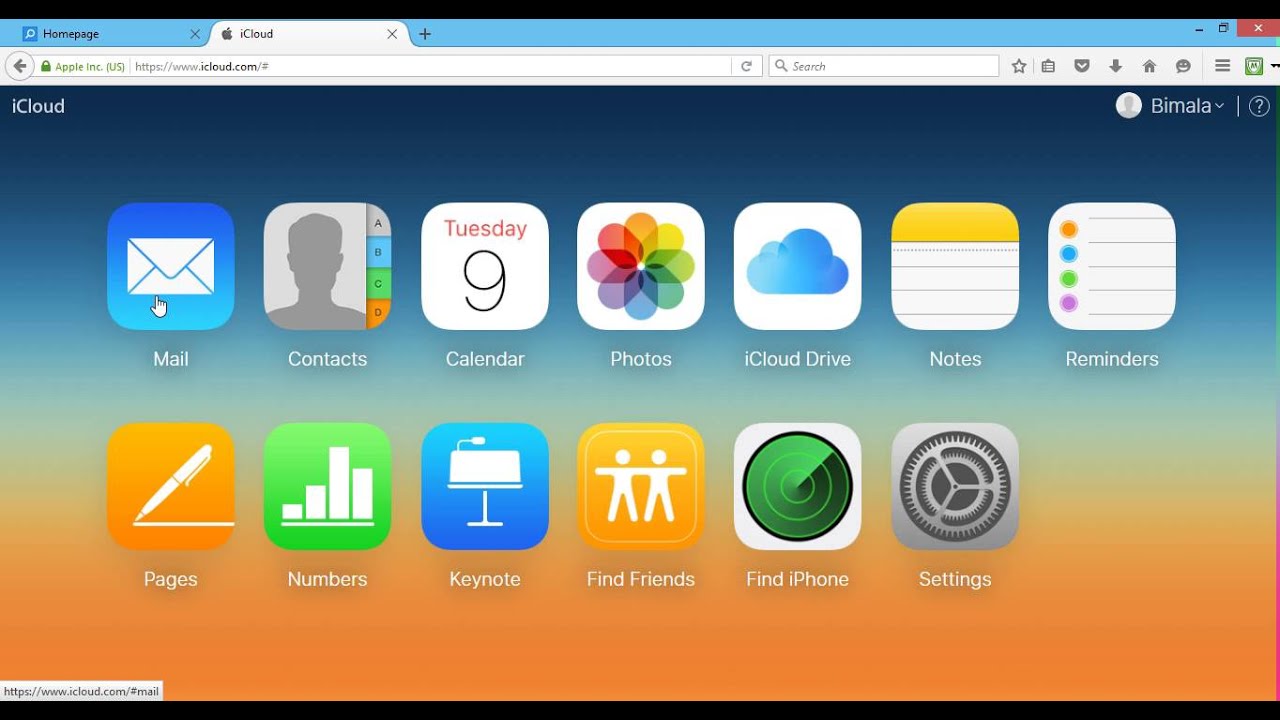
Task: Open the Notes app icon
Action: 955,266
